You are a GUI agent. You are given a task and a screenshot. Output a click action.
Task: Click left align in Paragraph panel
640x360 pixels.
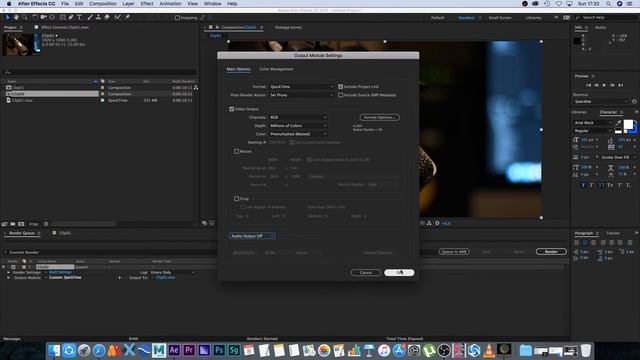(576, 242)
